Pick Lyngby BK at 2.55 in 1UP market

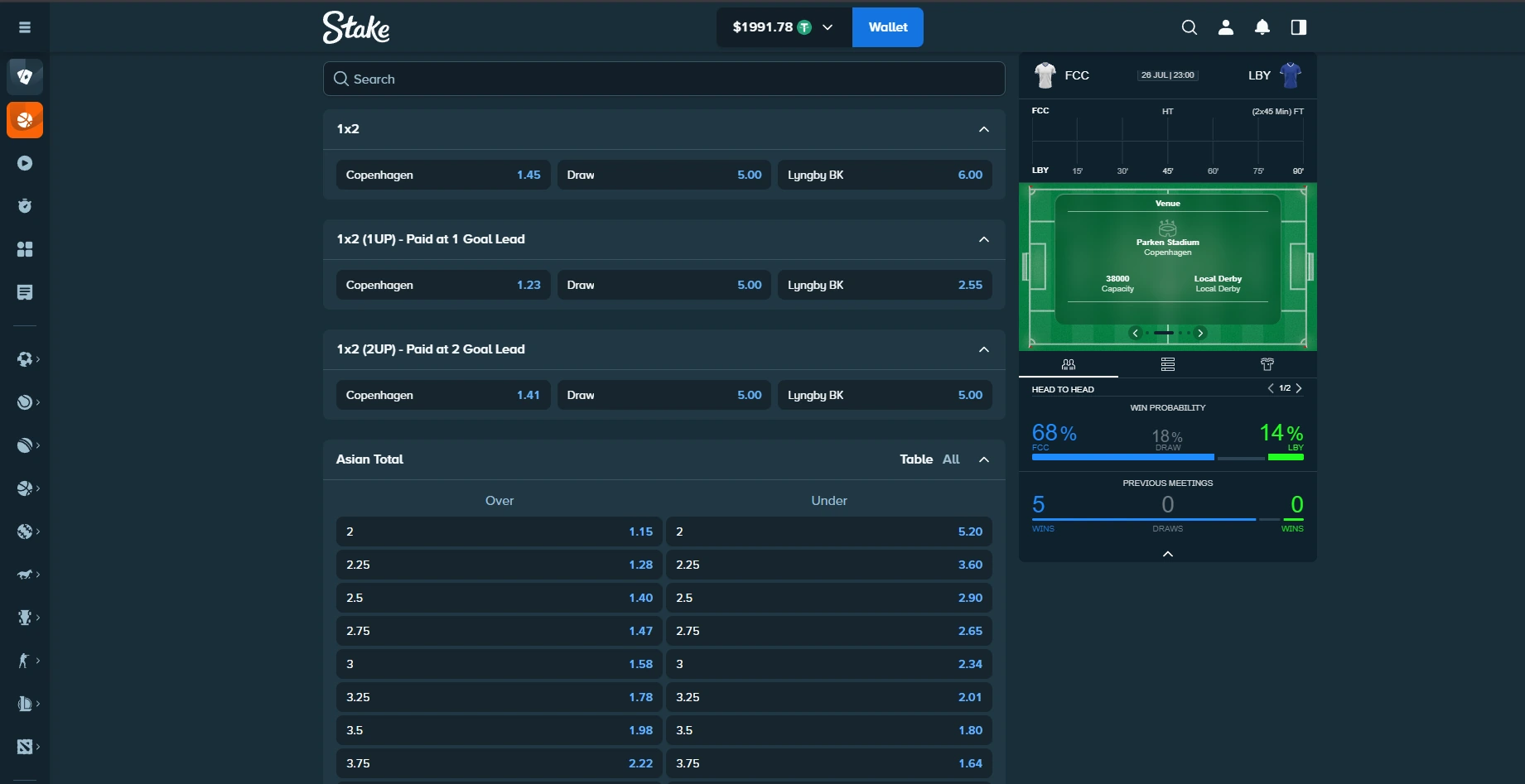(885, 285)
